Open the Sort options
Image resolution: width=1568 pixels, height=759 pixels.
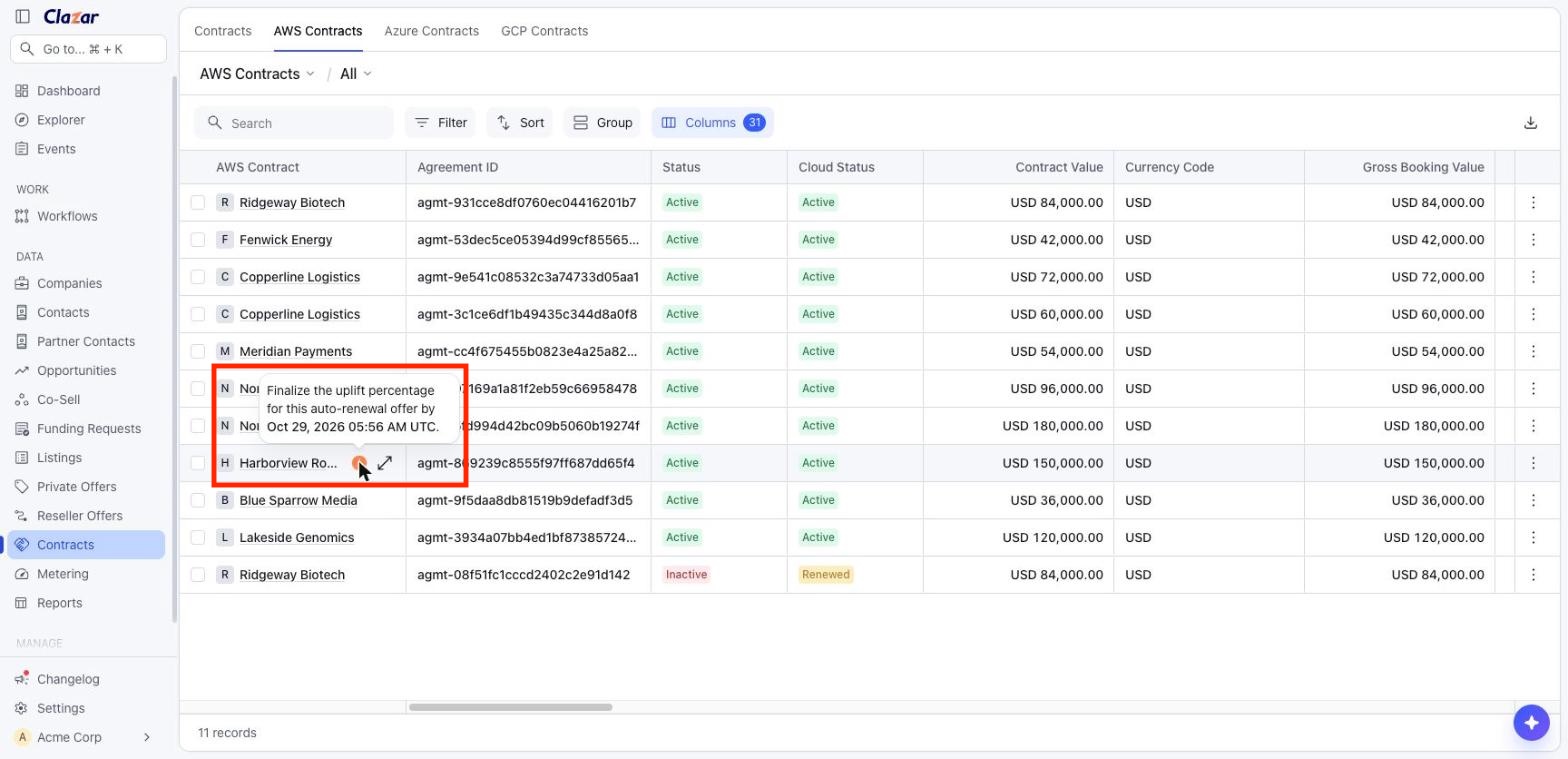pyautogui.click(x=520, y=123)
